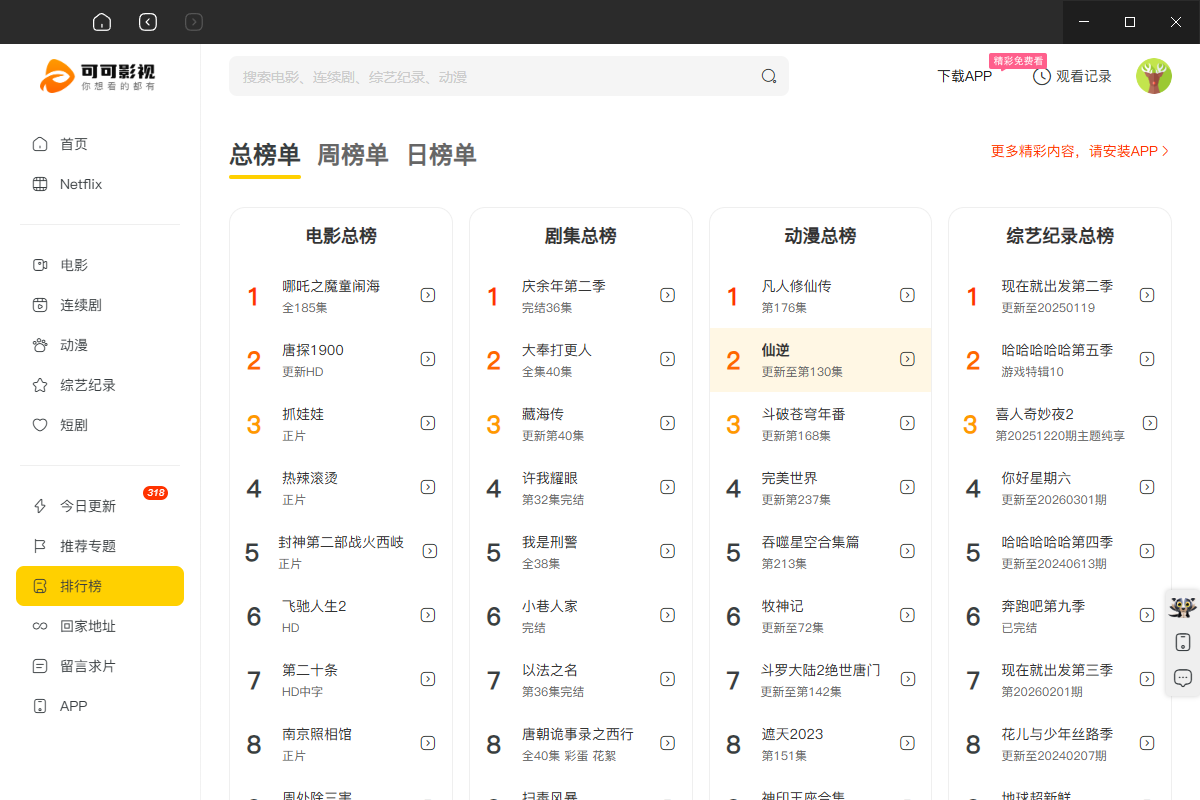Open Netflix in the sidebar

pos(80,184)
